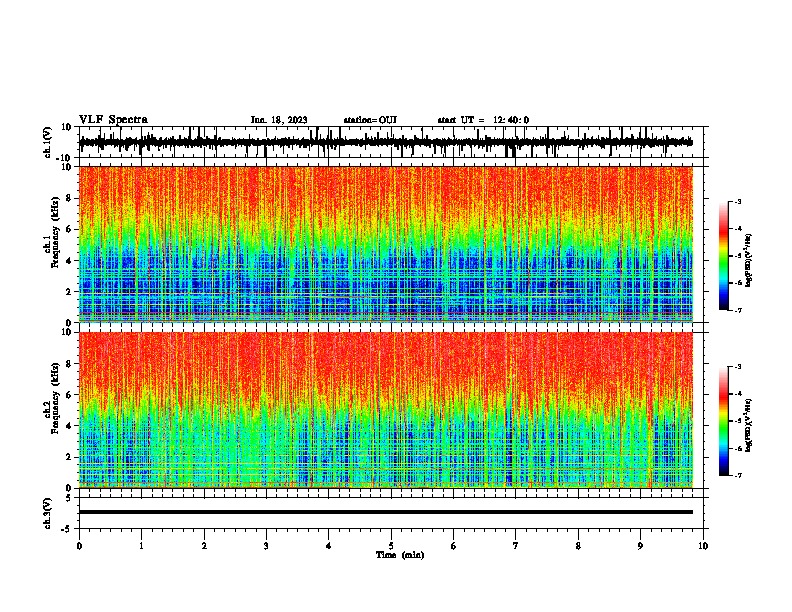Click the "6" kHz tick on ch.2 frequency axis
Image resolution: width=792 pixels, height=612 pixels.
click(x=69, y=395)
